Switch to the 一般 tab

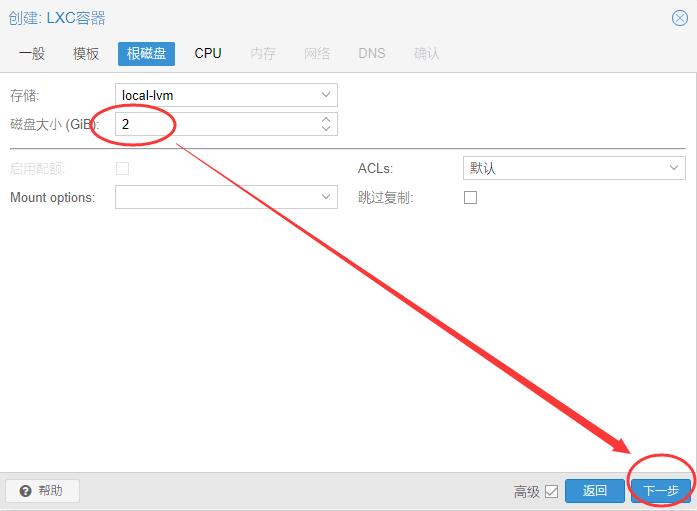pyautogui.click(x=32, y=54)
